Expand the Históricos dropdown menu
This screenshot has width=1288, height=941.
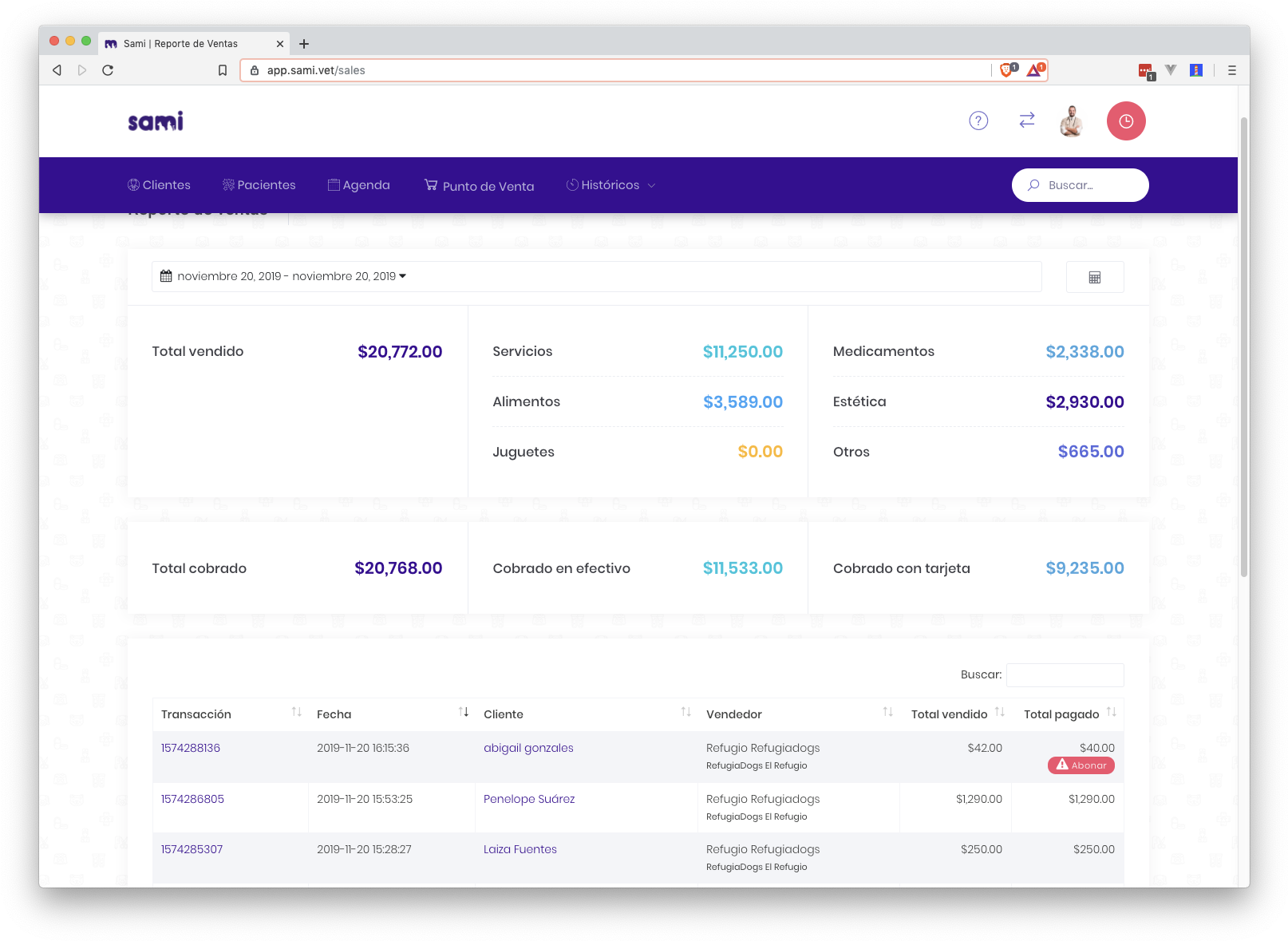610,185
